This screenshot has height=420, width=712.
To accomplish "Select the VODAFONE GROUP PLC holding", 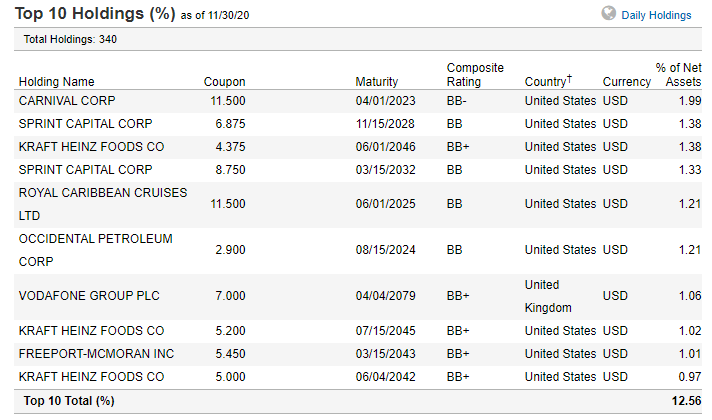I will (358, 296).
